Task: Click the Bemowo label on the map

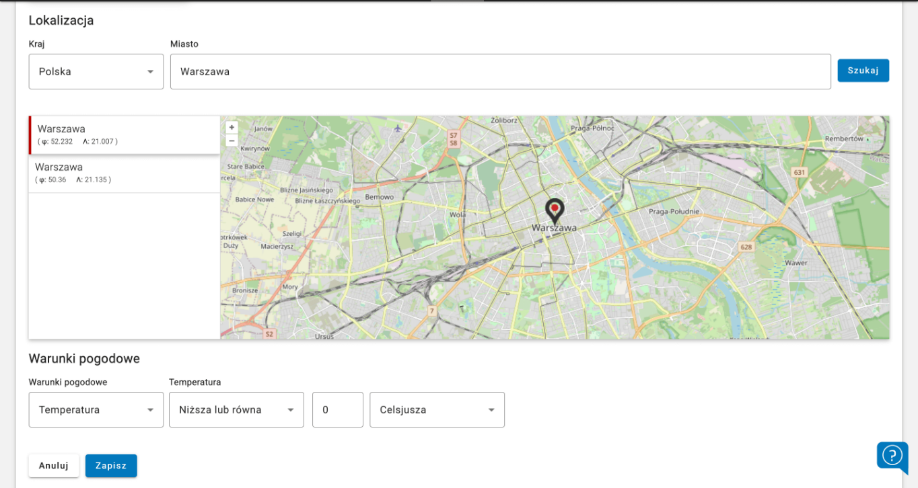Action: click(379, 197)
